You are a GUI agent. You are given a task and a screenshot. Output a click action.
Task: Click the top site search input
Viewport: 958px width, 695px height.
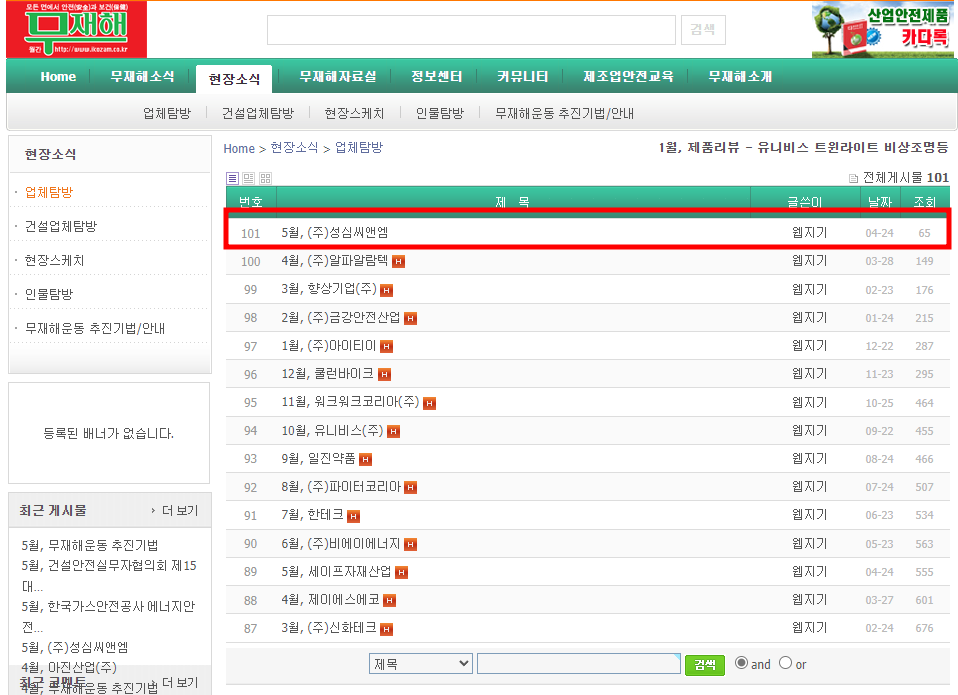pos(471,29)
